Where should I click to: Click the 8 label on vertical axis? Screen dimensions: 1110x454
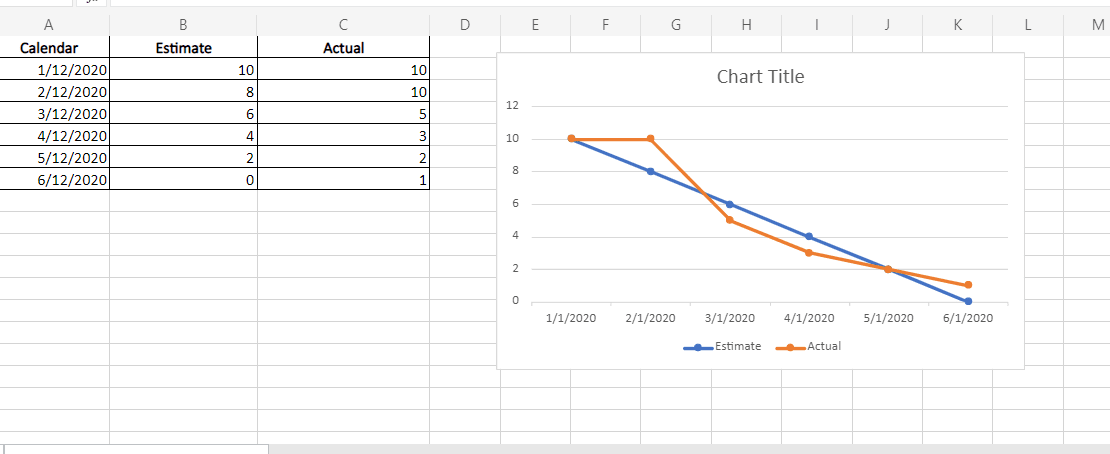coord(516,171)
